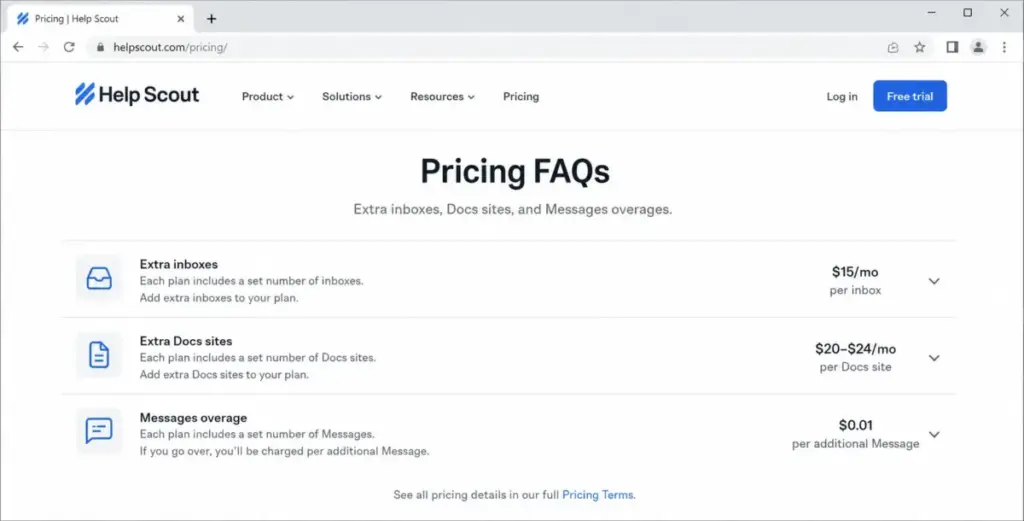Click the Extra Docs sites document icon
Image resolution: width=1024 pixels, height=521 pixels.
pyautogui.click(x=99, y=355)
